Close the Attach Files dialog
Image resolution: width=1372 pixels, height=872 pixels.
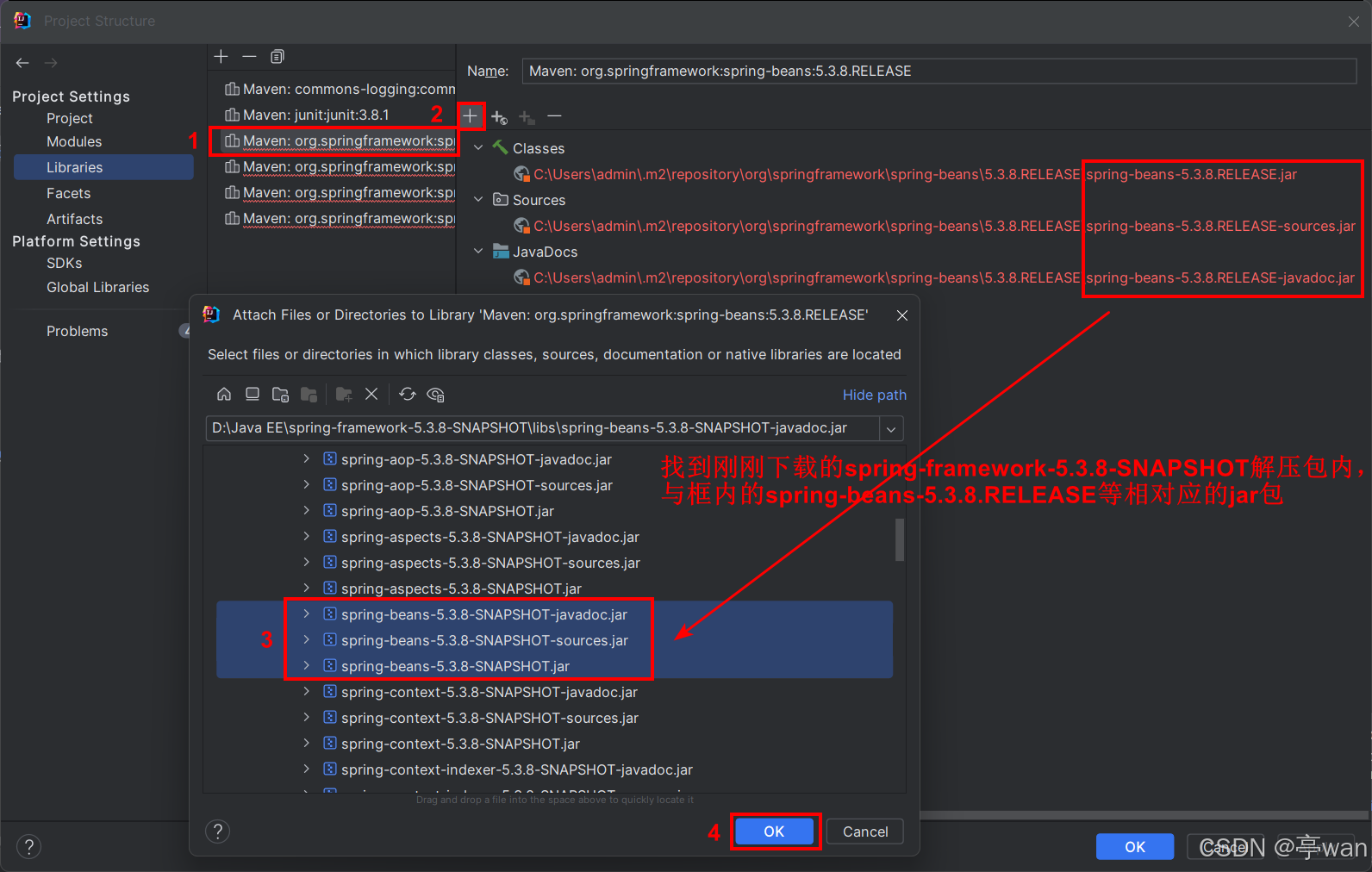point(902,315)
